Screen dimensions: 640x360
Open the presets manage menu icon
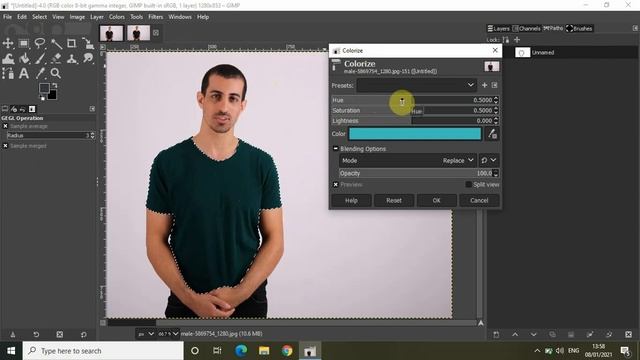click(x=494, y=85)
